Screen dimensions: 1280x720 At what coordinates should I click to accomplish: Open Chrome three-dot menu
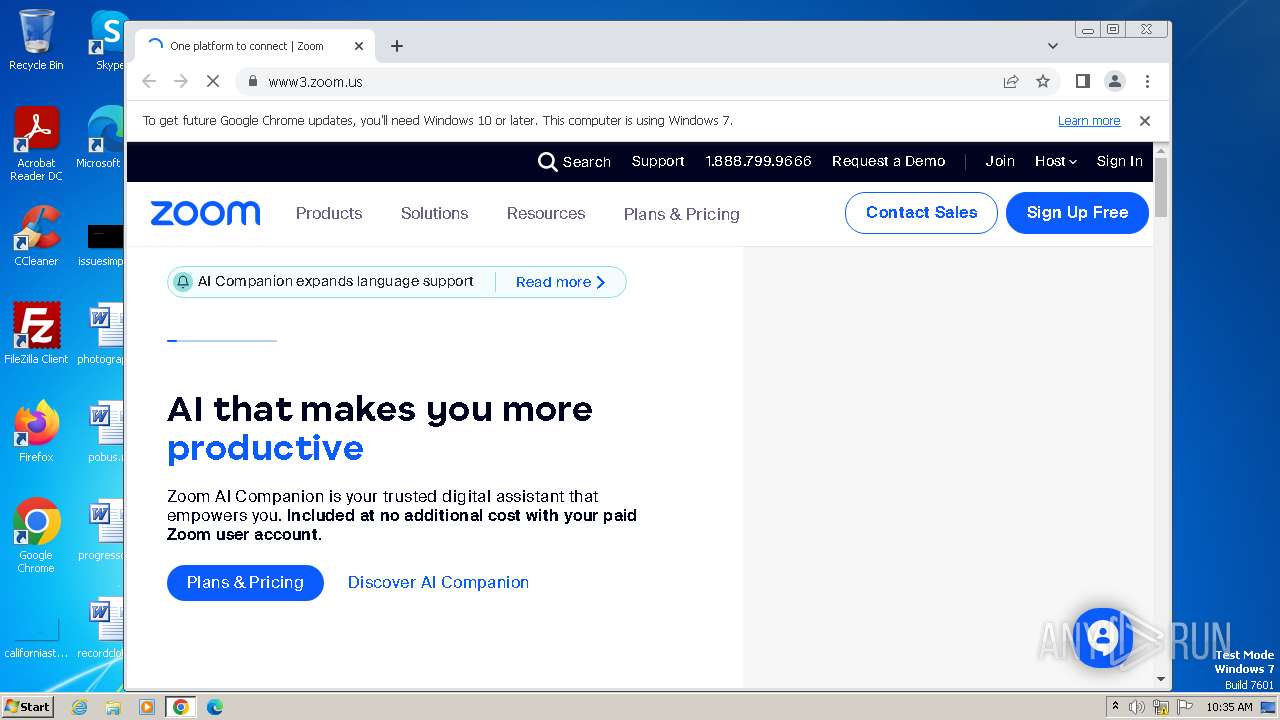(x=1147, y=82)
